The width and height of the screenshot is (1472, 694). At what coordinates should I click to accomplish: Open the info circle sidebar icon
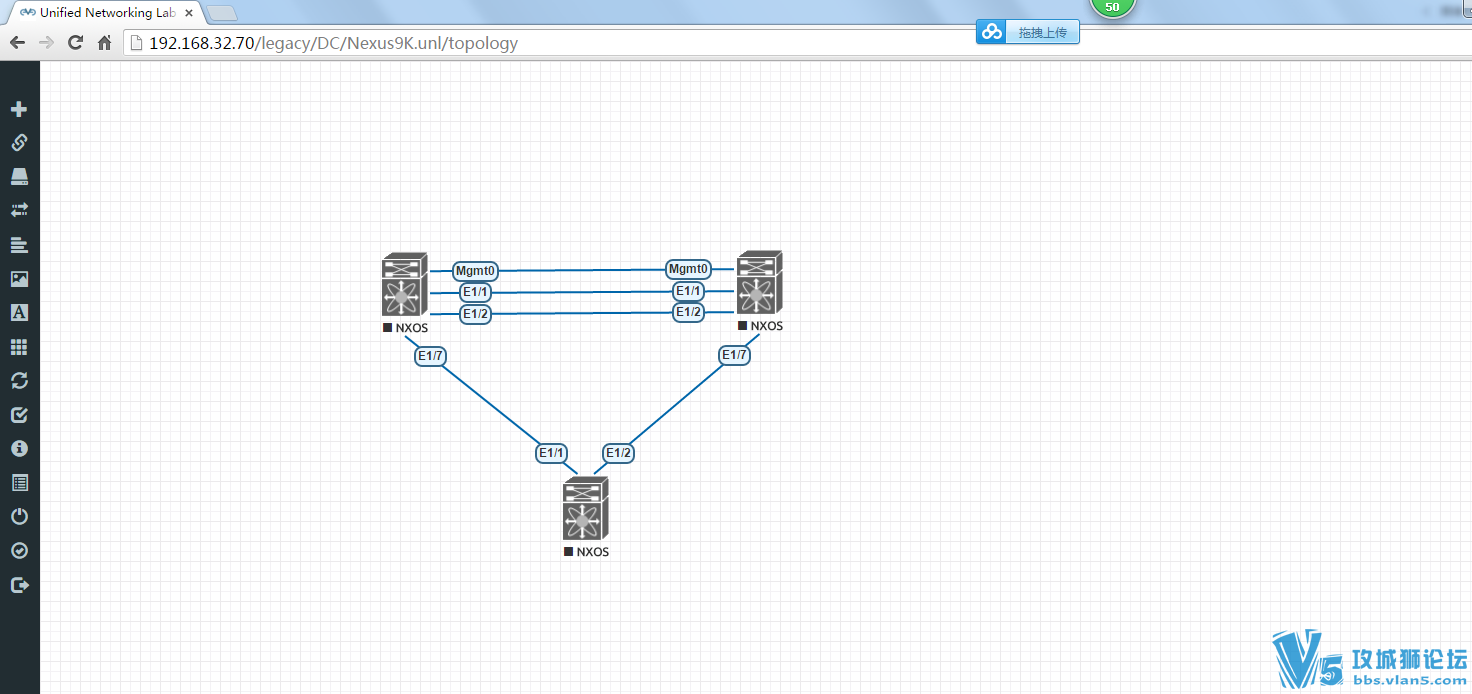point(19,449)
